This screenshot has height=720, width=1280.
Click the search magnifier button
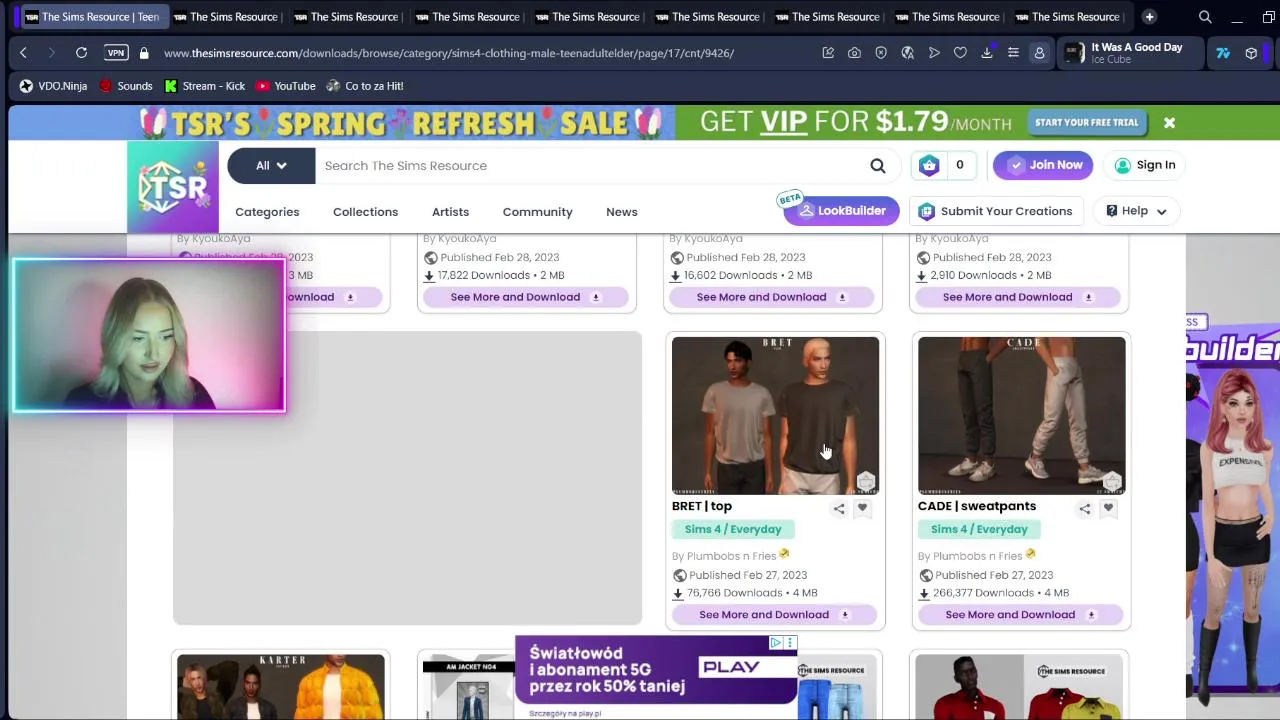pos(877,165)
